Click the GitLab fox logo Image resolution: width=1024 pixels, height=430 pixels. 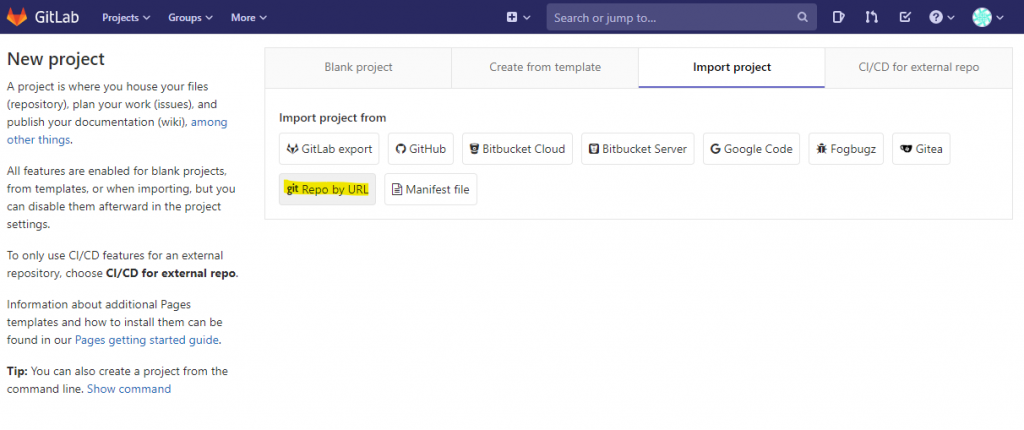point(17,17)
